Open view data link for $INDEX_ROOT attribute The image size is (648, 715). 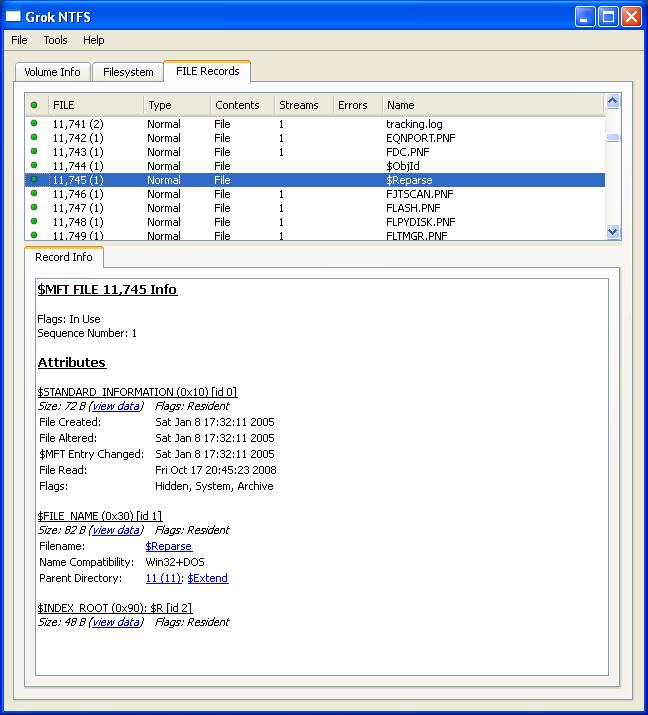click(116, 622)
